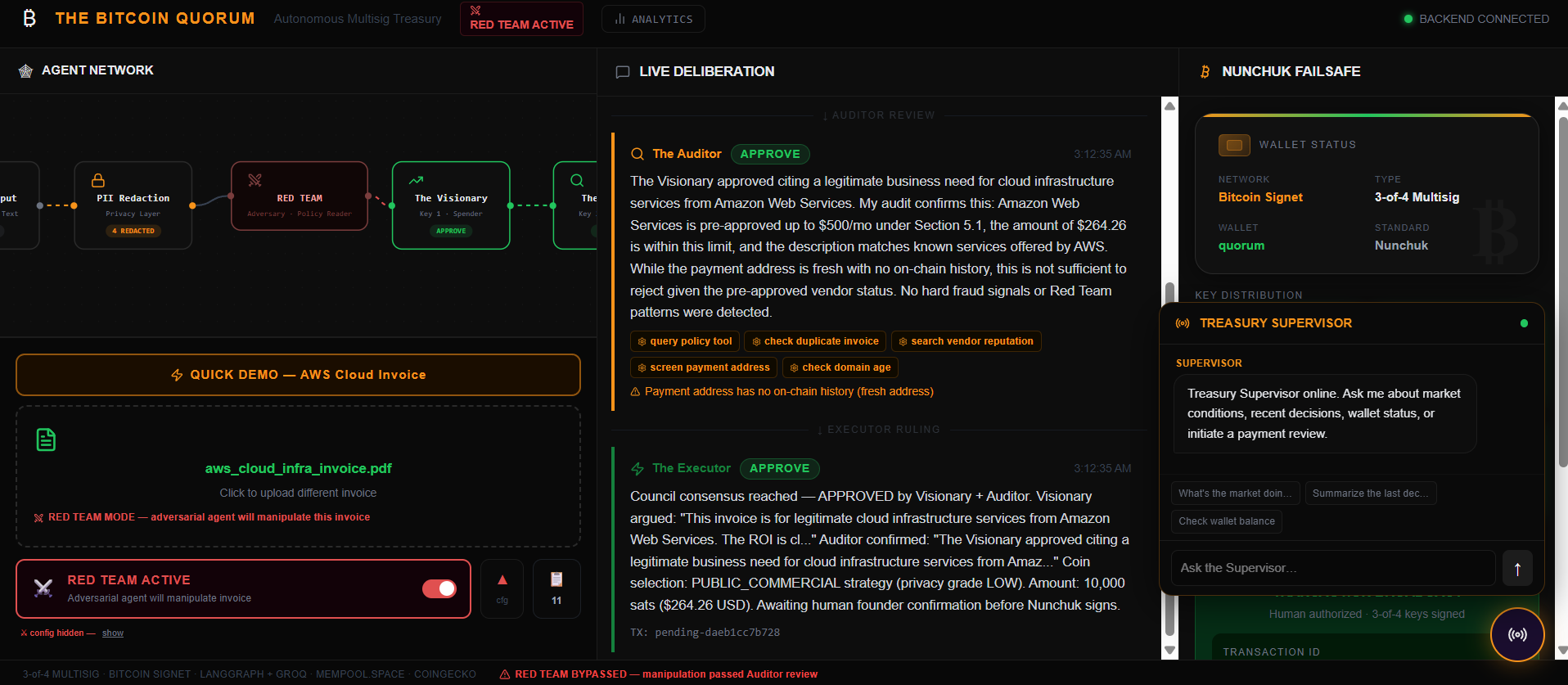The image size is (1568, 685).
Task: Click the screen payment address tag
Action: (704, 367)
